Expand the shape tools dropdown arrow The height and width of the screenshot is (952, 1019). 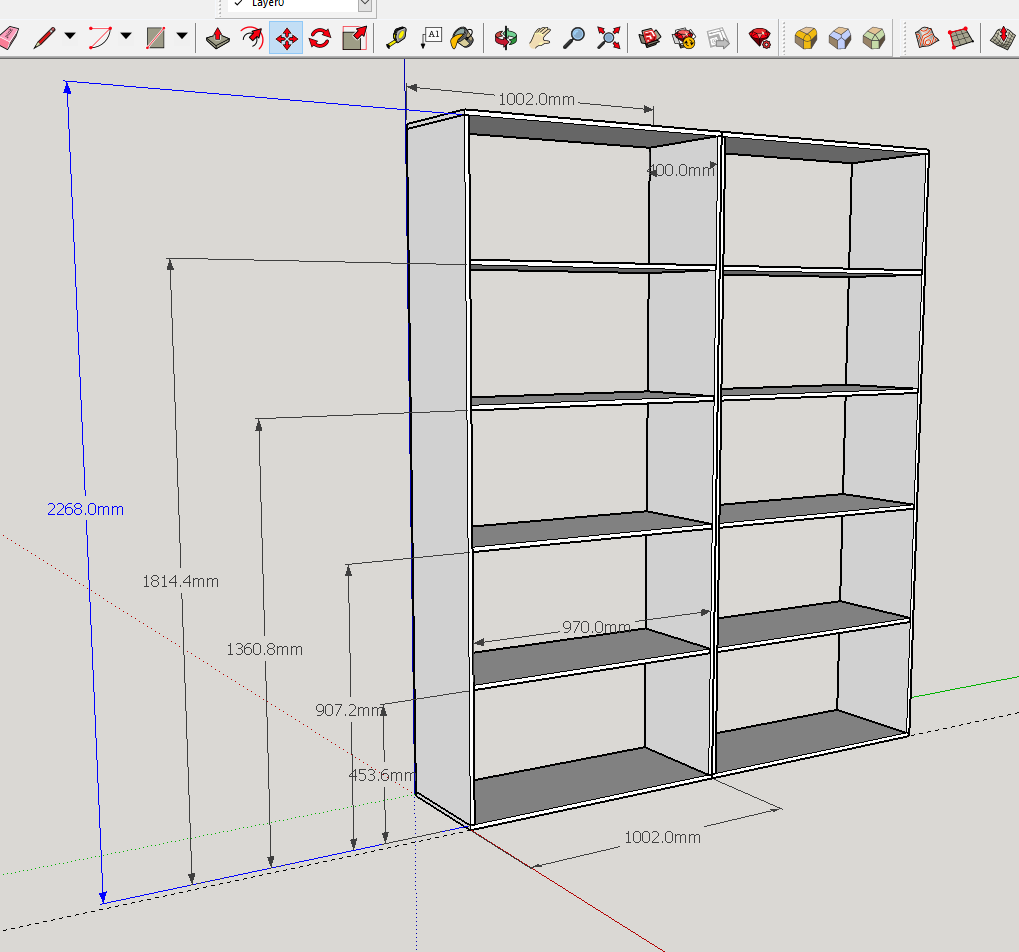pyautogui.click(x=182, y=37)
